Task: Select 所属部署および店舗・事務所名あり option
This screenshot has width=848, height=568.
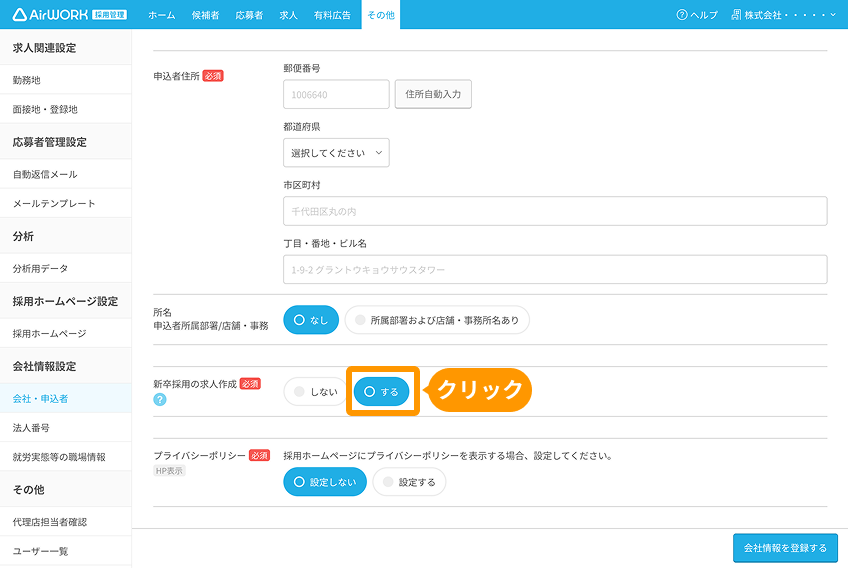Action: click(x=437, y=320)
